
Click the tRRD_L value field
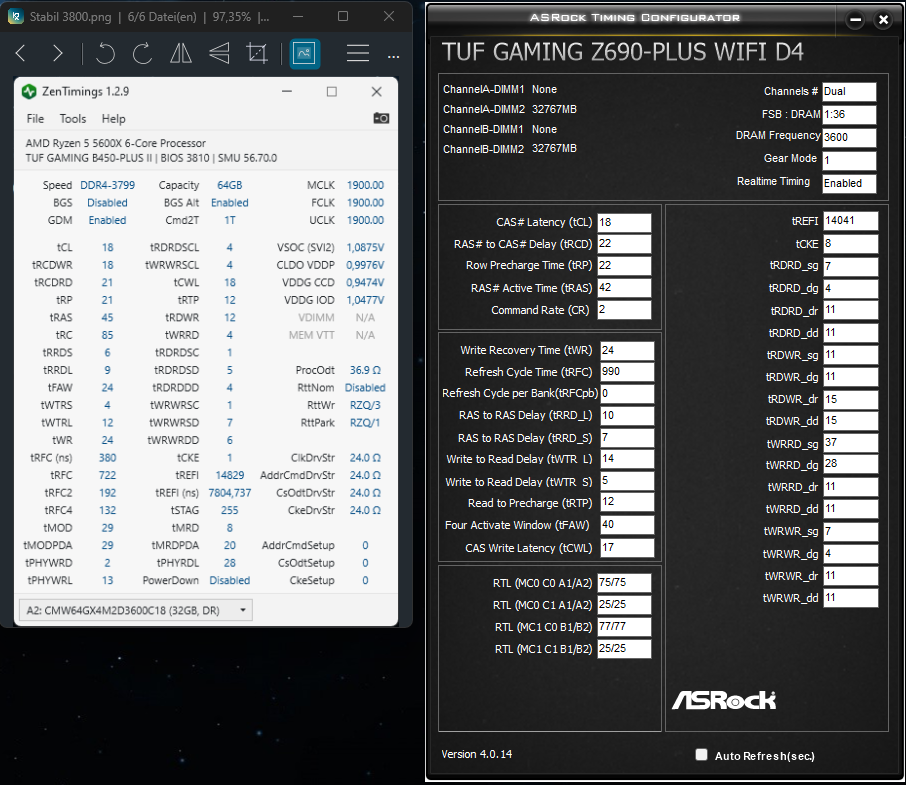(627, 415)
